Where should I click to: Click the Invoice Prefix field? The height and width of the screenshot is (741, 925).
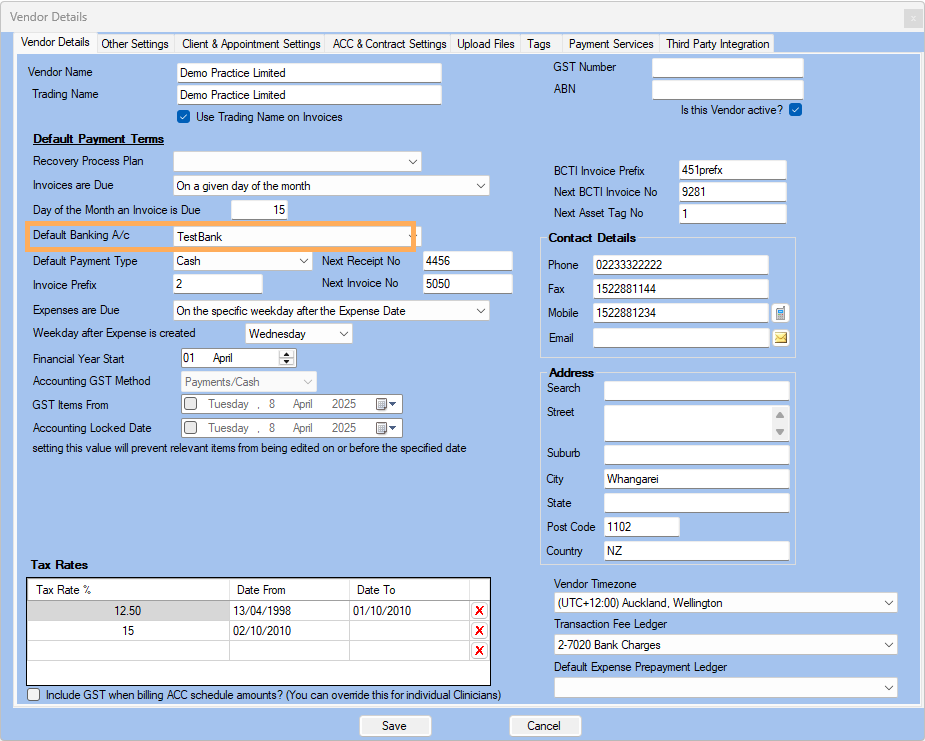click(218, 284)
